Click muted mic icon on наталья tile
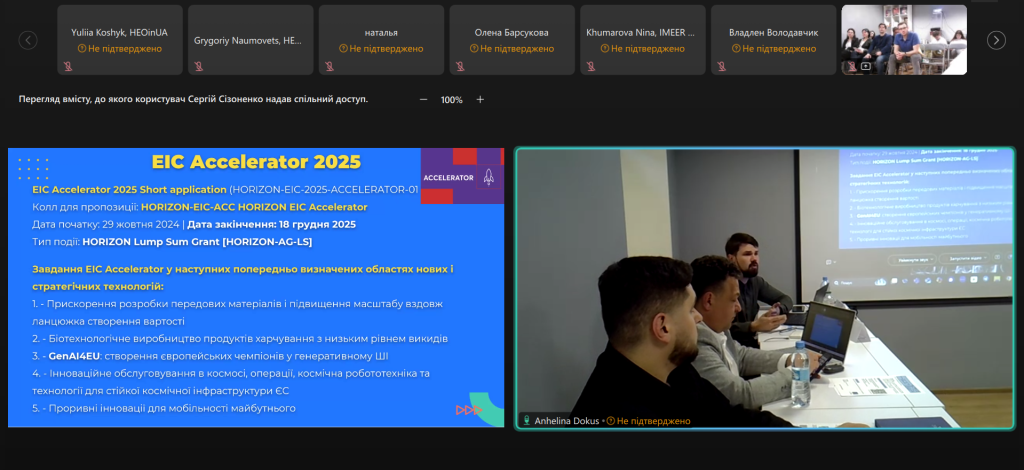The image size is (1024, 470). coord(328,66)
